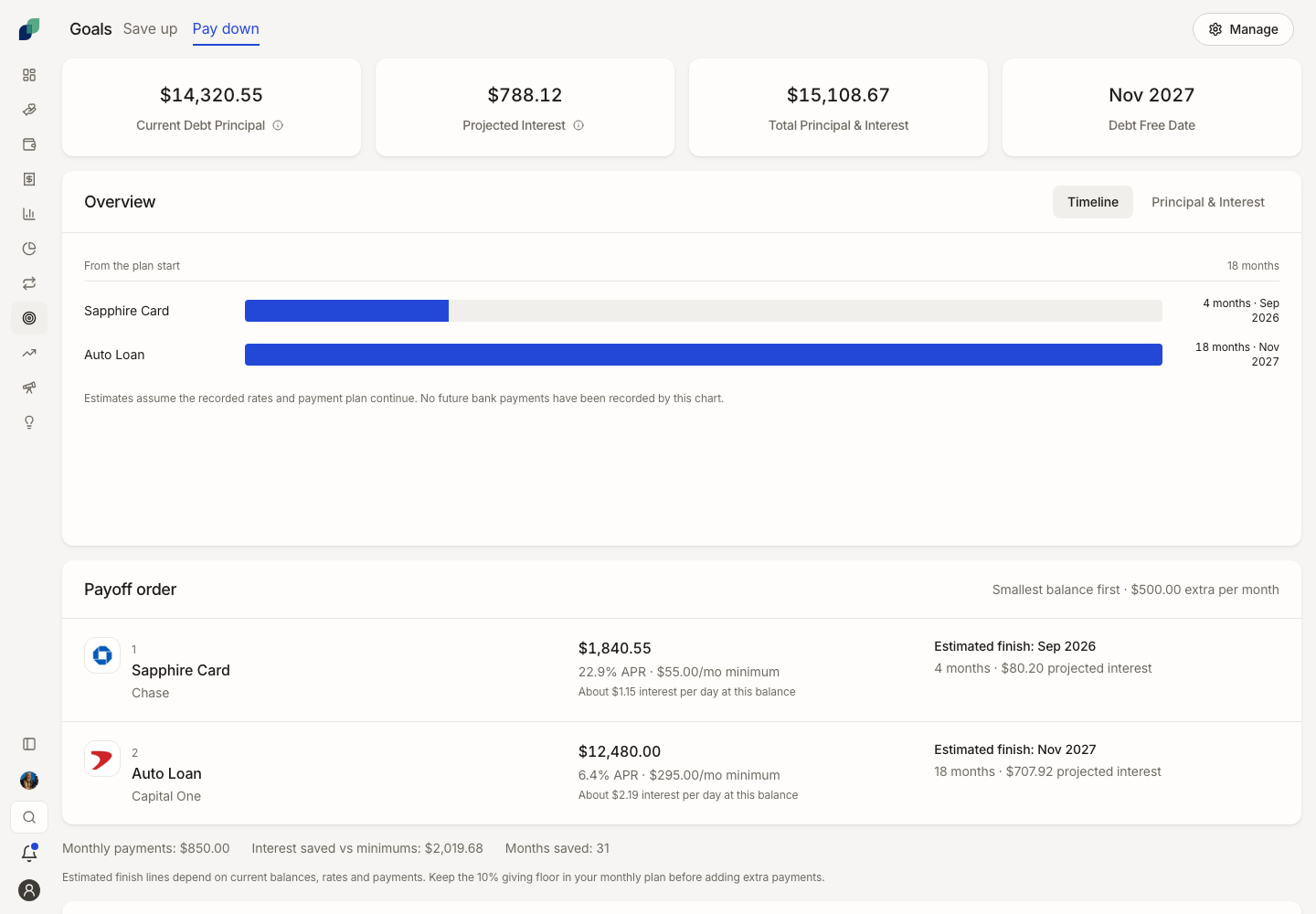The width and height of the screenshot is (1316, 914).
Task: Click the app logo in the sidebar
Action: [29, 29]
